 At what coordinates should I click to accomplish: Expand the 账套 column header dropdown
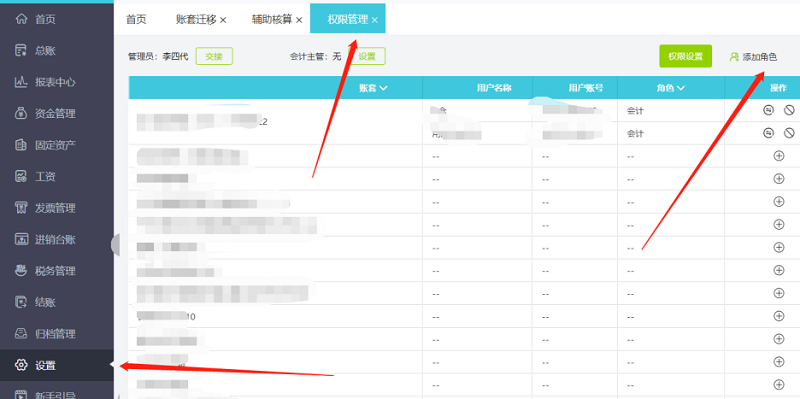click(x=383, y=88)
